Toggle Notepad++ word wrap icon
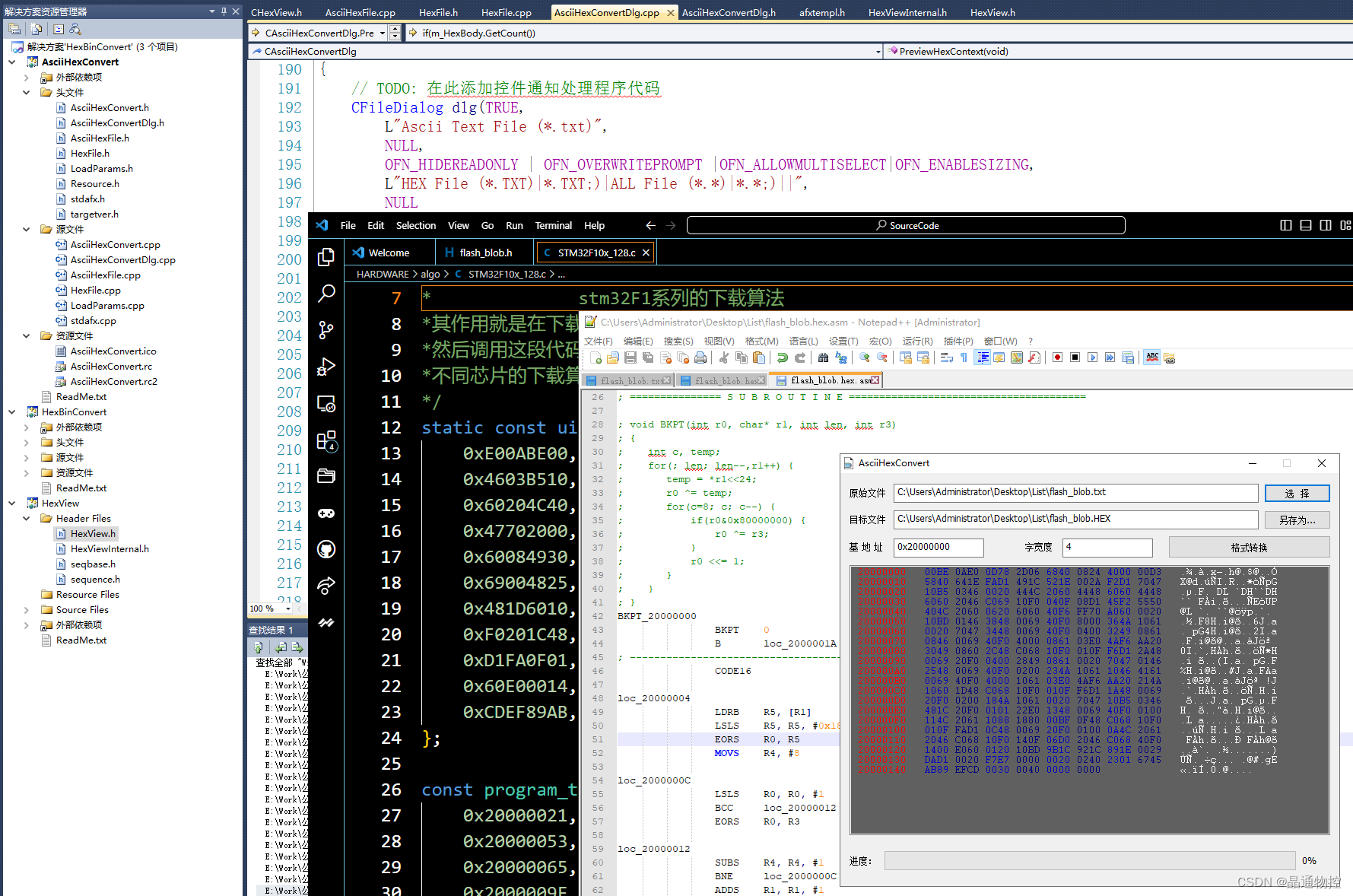The image size is (1353, 896). point(946,357)
